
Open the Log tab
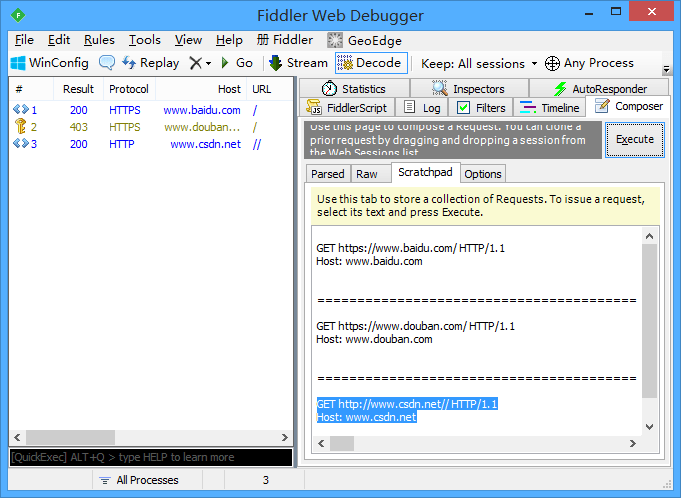[x=422, y=108]
